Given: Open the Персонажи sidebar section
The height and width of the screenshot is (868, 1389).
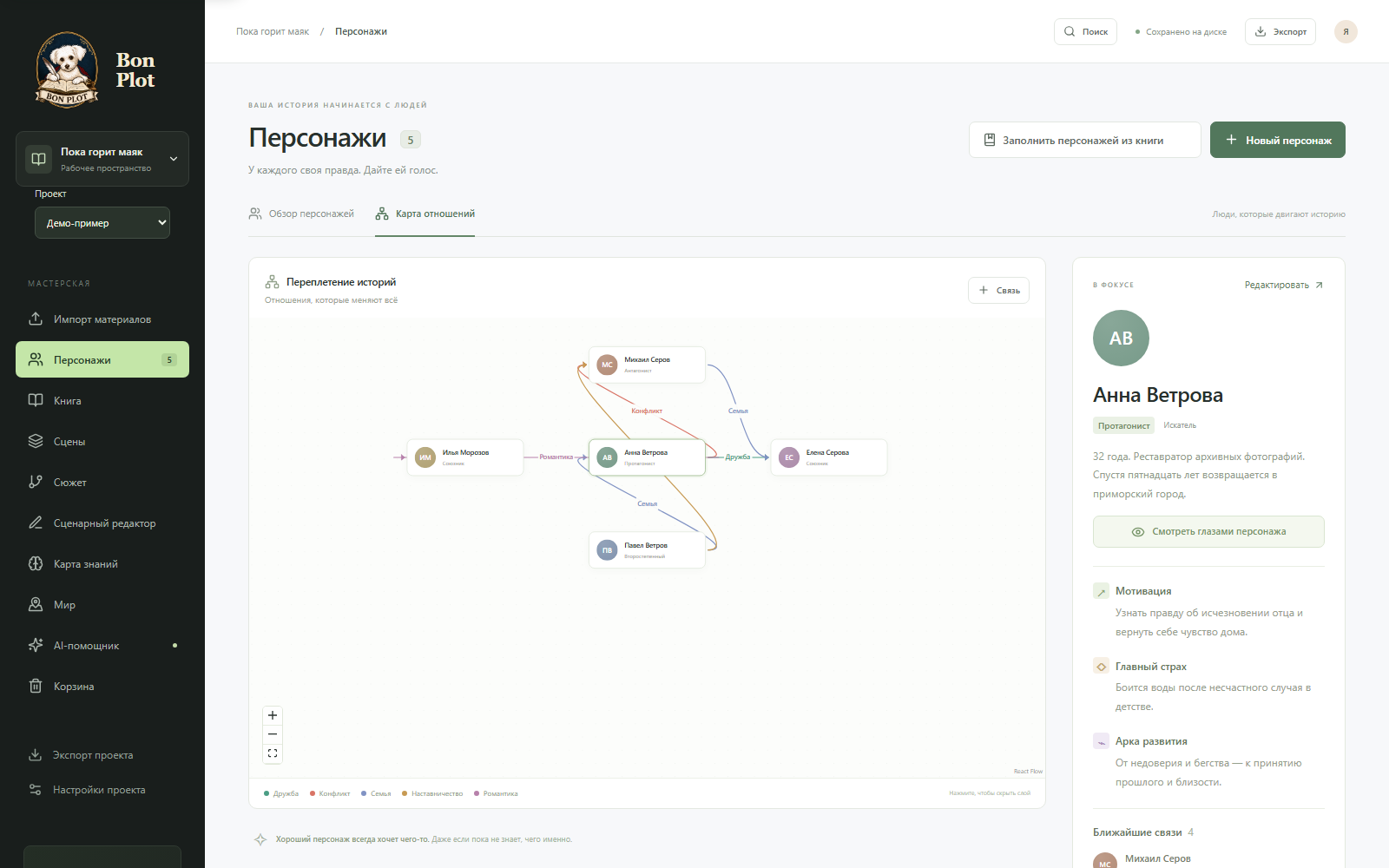Looking at the screenshot, I should tap(102, 359).
